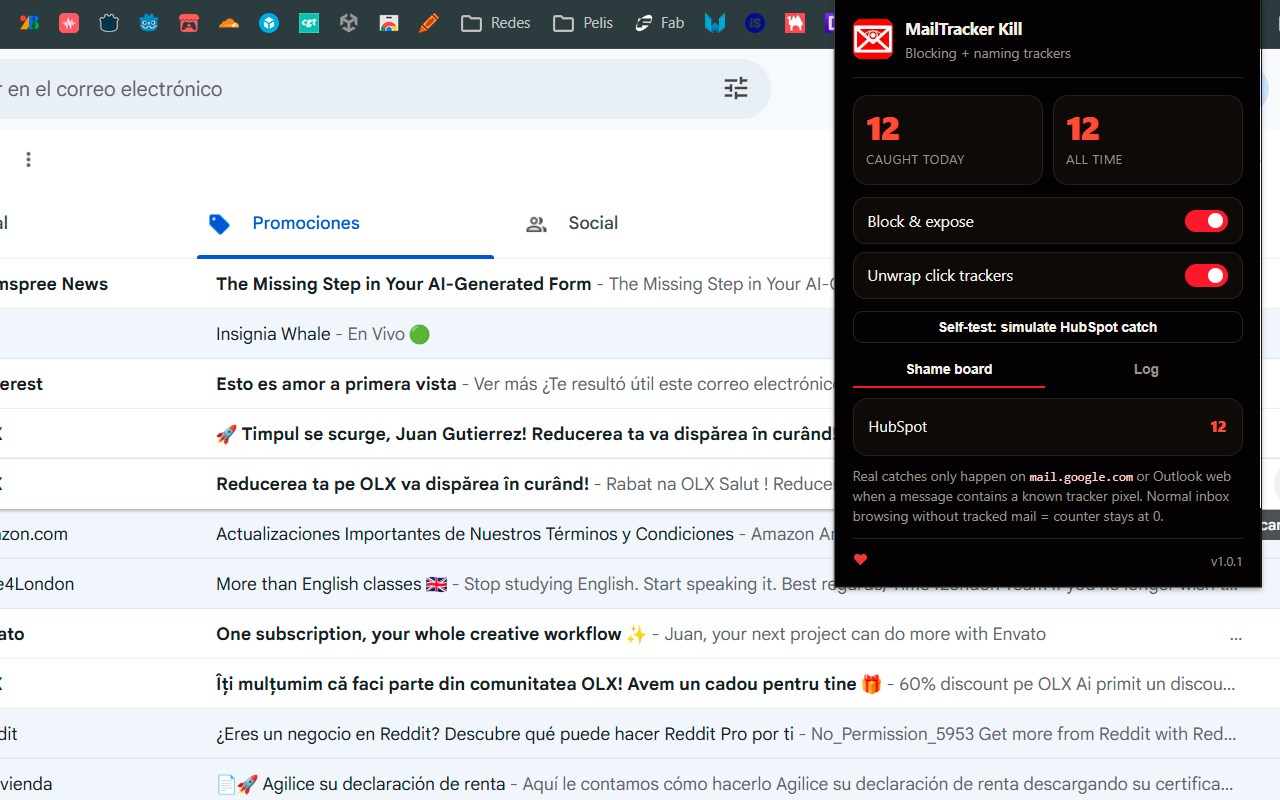Viewport: 1280px width, 800px height.
Task: Click the heart icon in popup footer
Action: 860,559
